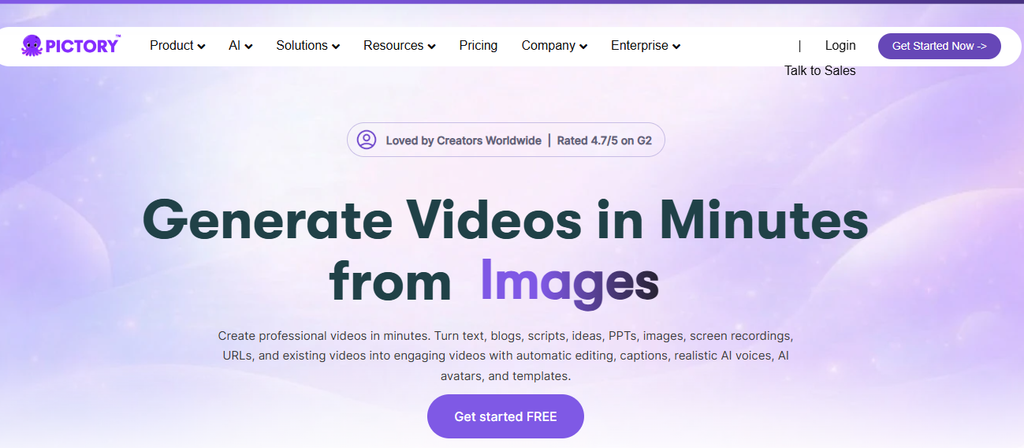Click the user profile icon in the rating badge

[x=366, y=140]
